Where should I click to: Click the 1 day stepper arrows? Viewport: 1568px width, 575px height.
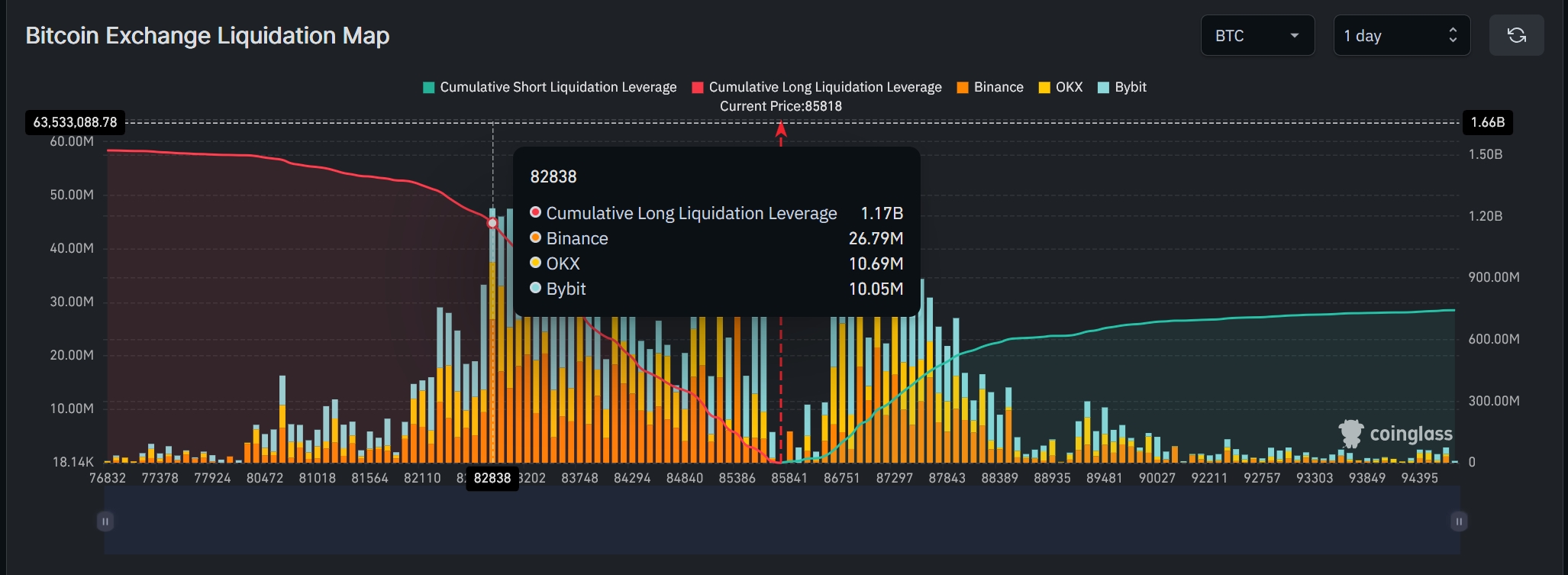(1453, 36)
